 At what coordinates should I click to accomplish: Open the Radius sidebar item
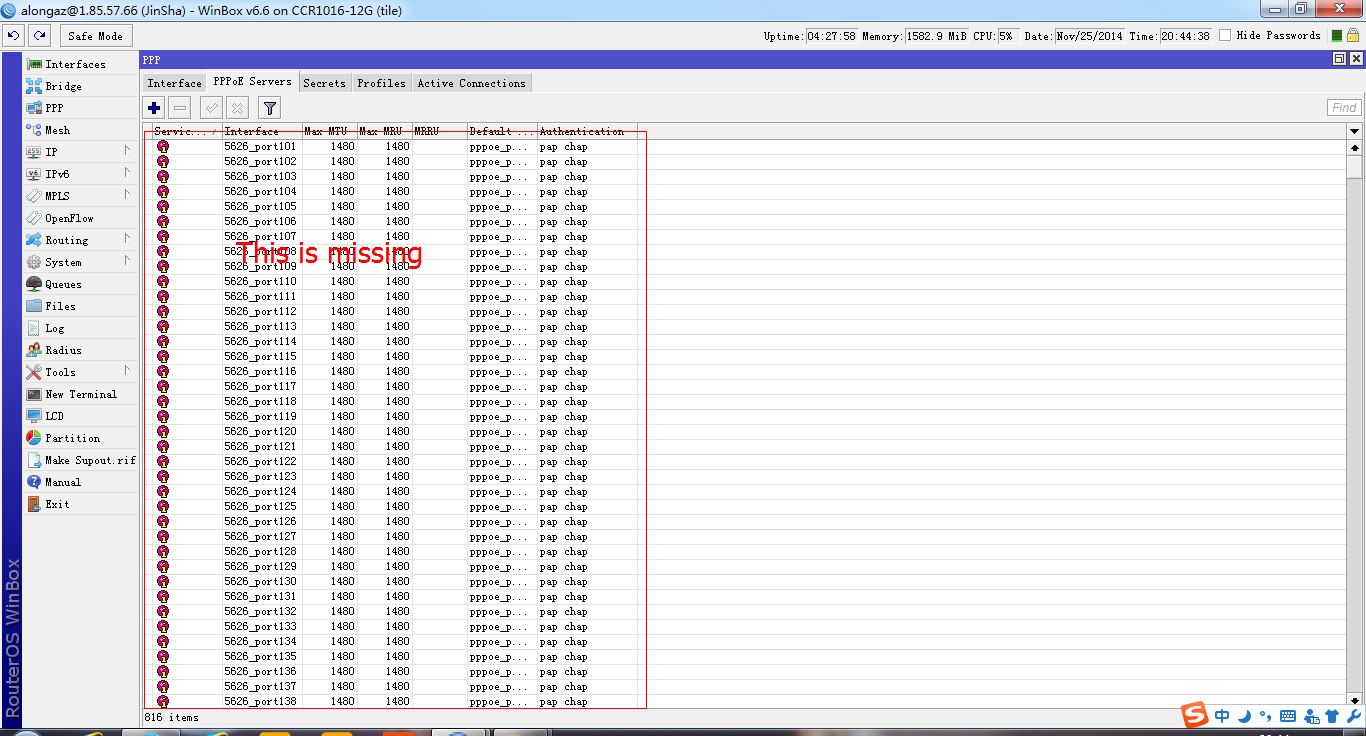(x=62, y=350)
